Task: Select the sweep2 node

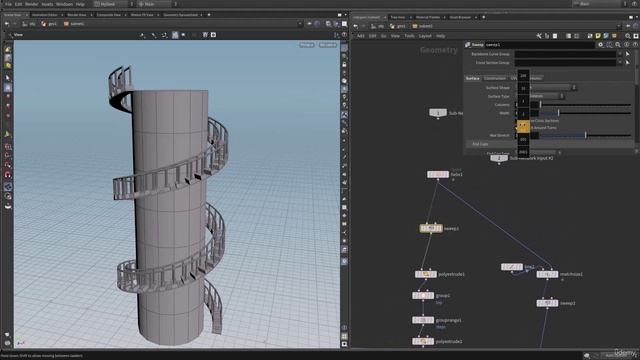Action: click(x=547, y=303)
